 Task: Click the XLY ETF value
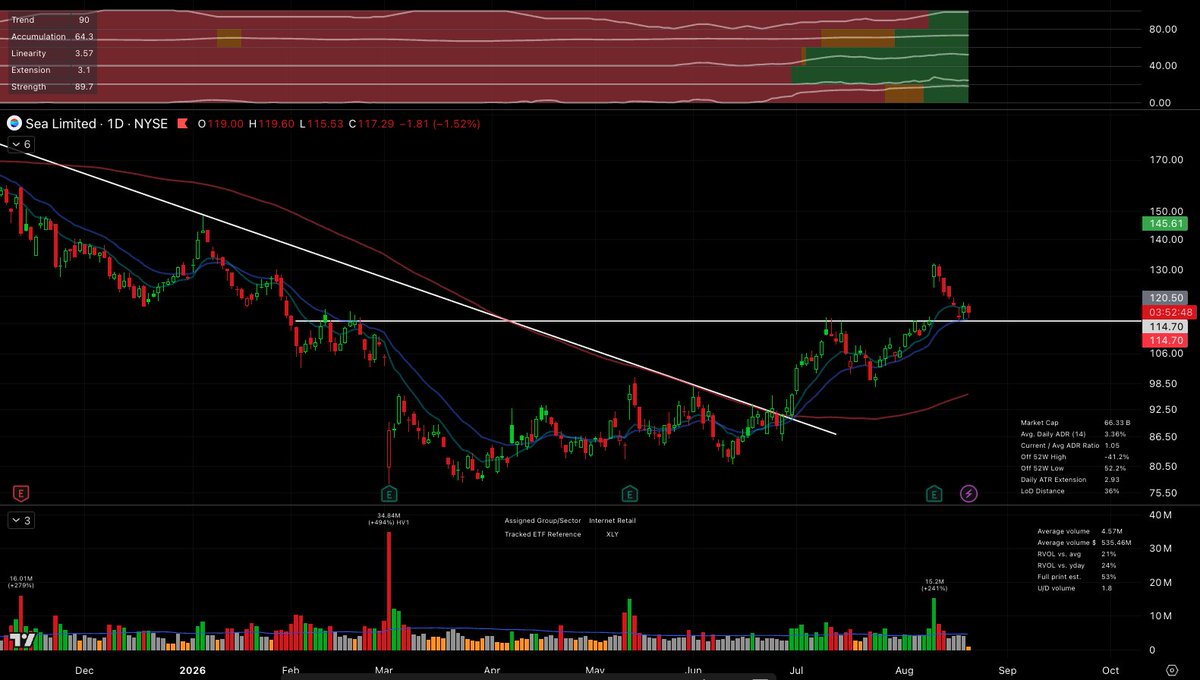click(612, 534)
